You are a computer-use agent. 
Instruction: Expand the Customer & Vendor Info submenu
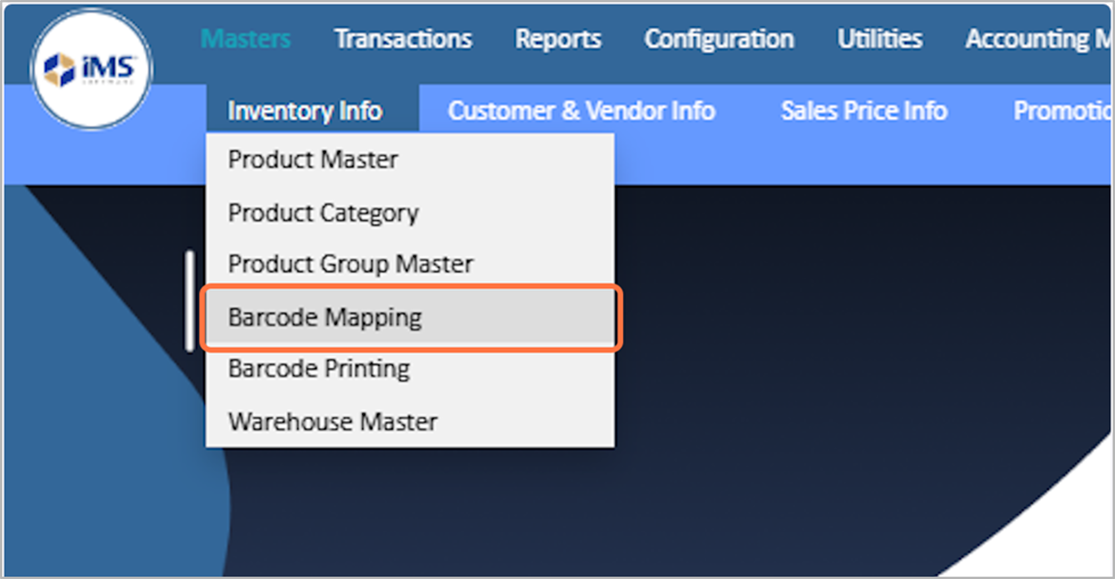(x=581, y=110)
